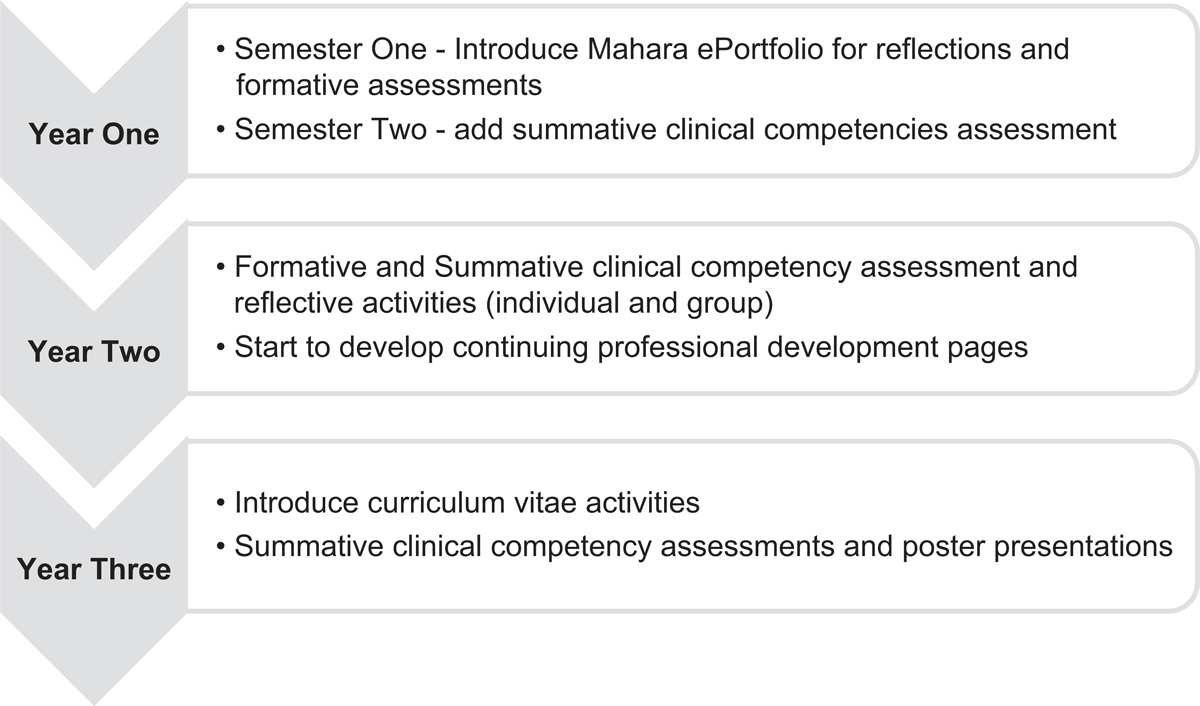Click poster presentations bullet text
The height and width of the screenshot is (706, 1200).
[x=694, y=547]
